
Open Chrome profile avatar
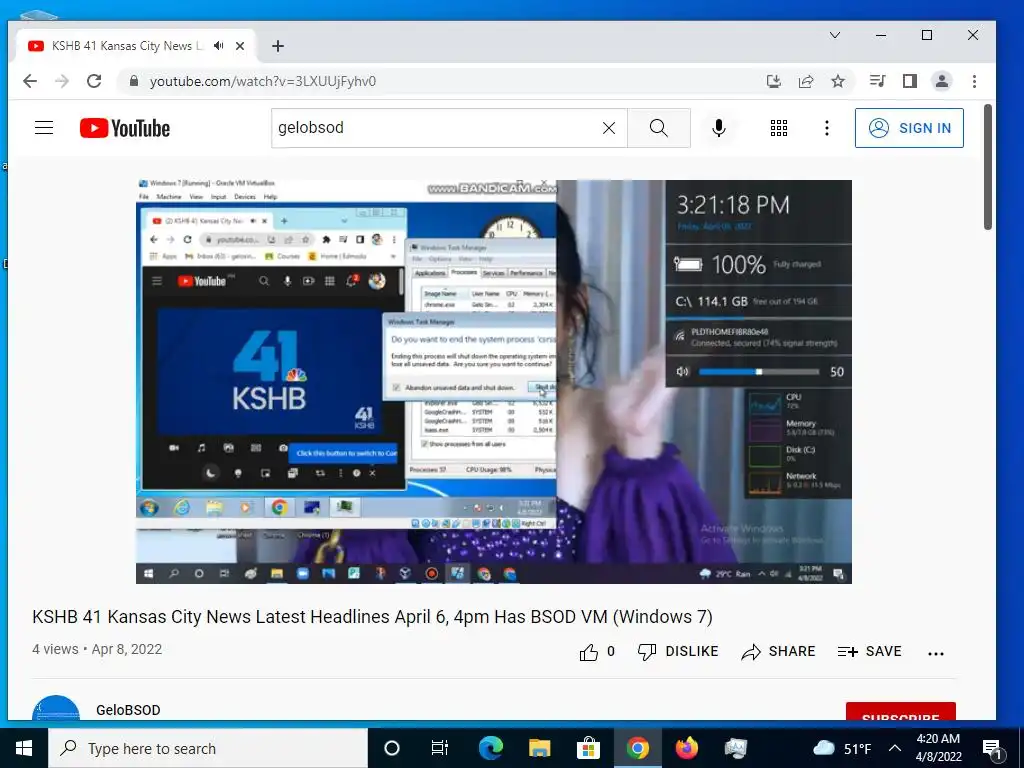tap(942, 81)
